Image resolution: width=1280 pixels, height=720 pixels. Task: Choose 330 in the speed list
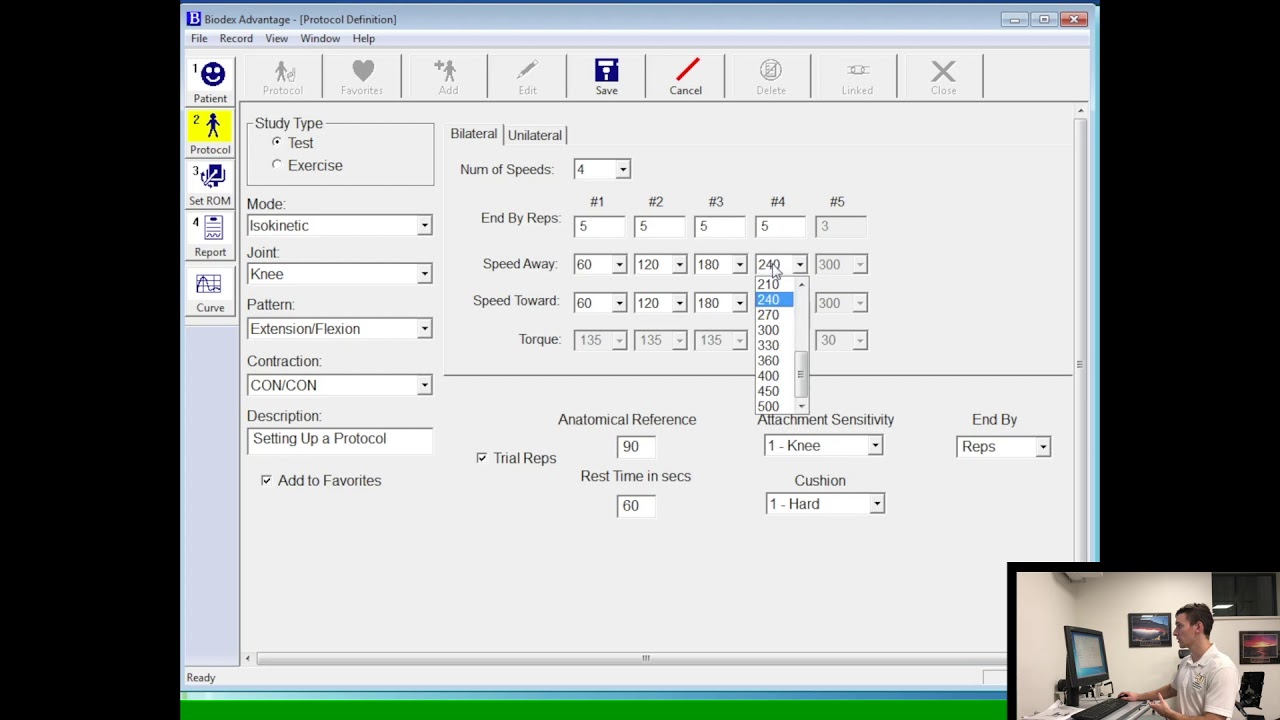775,346
